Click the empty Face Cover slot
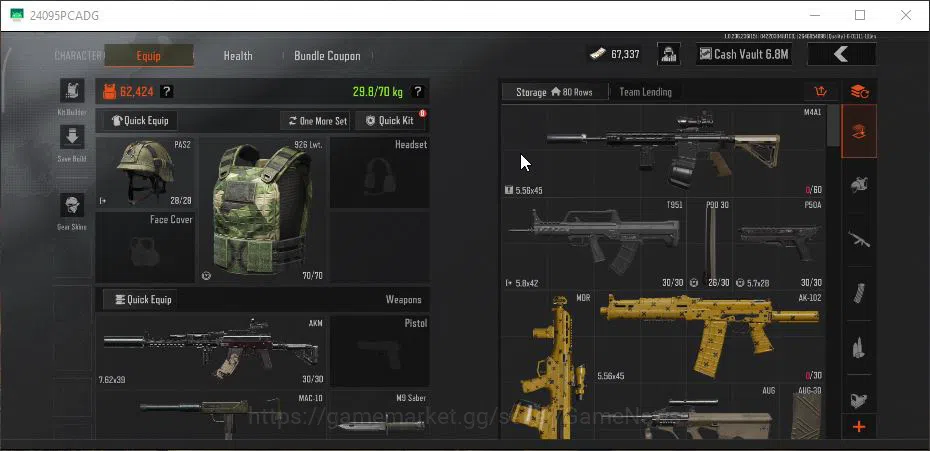Viewport: 930px width, 451px height. click(x=145, y=247)
